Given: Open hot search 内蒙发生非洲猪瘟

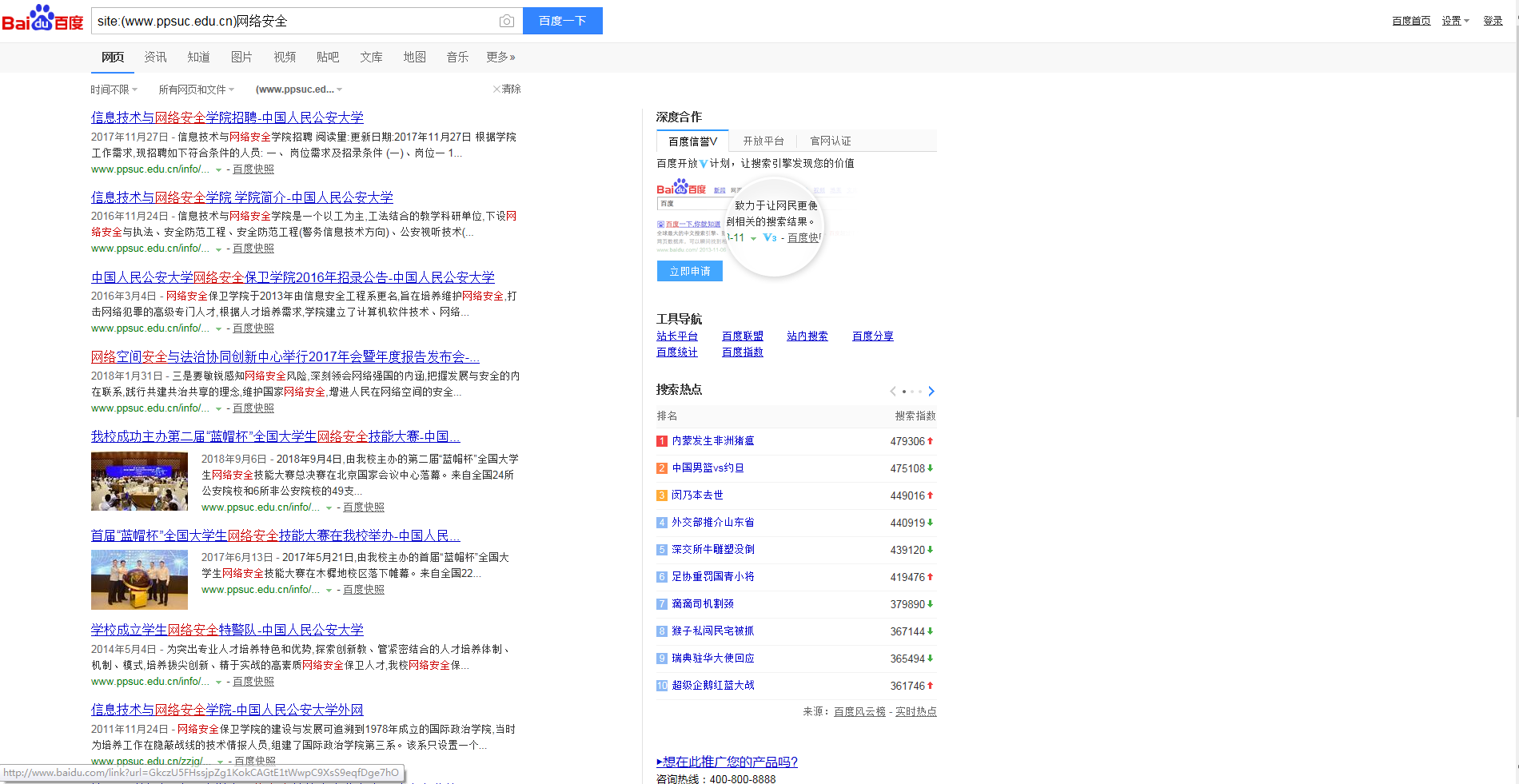Looking at the screenshot, I should 713,441.
